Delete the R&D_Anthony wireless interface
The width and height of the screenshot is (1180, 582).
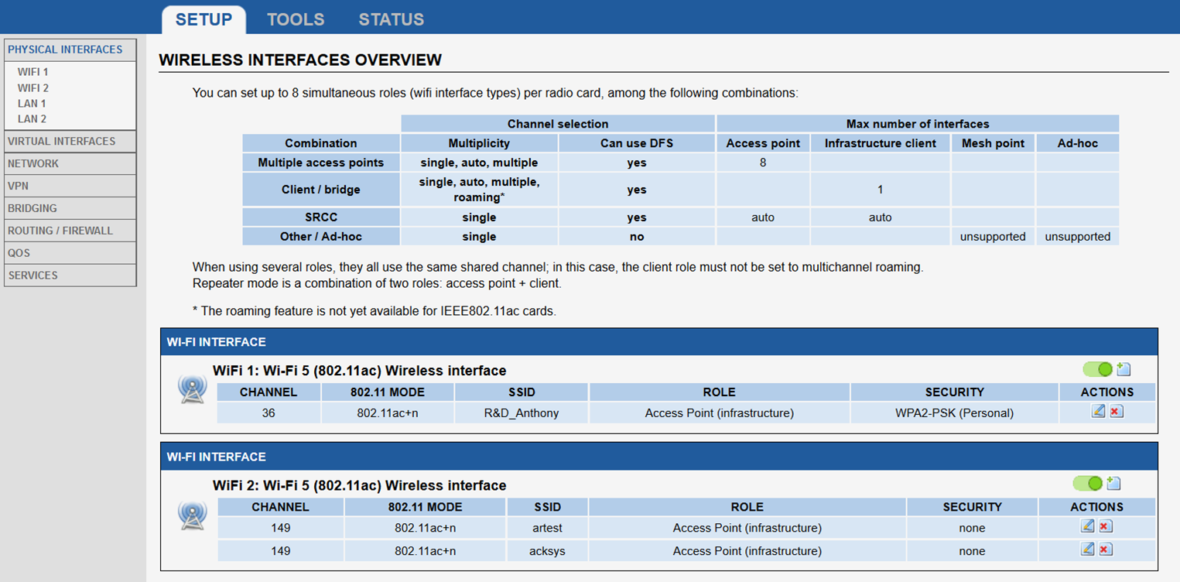click(x=1116, y=411)
